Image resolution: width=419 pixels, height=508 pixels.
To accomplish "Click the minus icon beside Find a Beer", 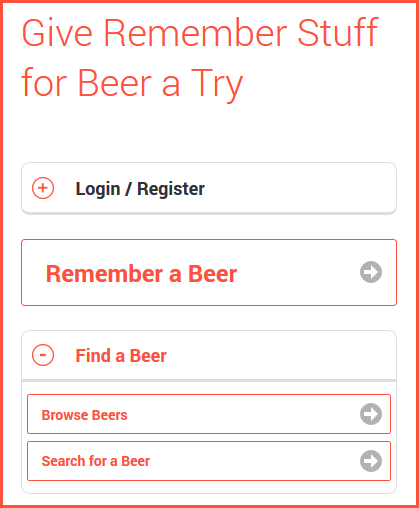I will [x=43, y=355].
